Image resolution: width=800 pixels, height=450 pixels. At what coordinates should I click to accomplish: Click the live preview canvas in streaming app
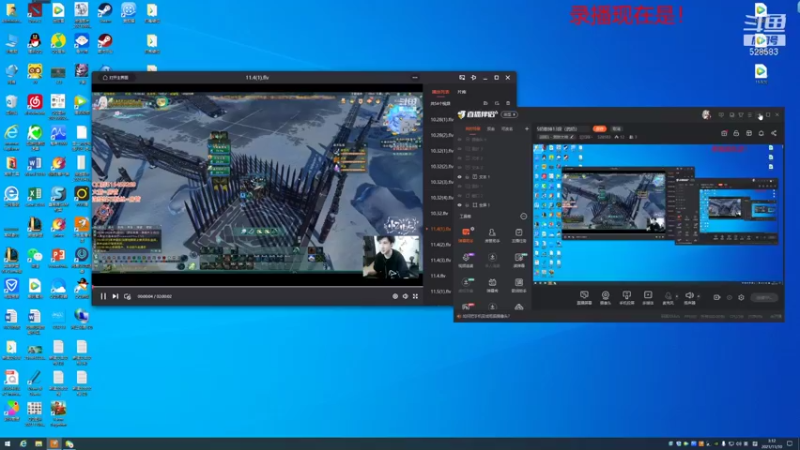[x=658, y=213]
